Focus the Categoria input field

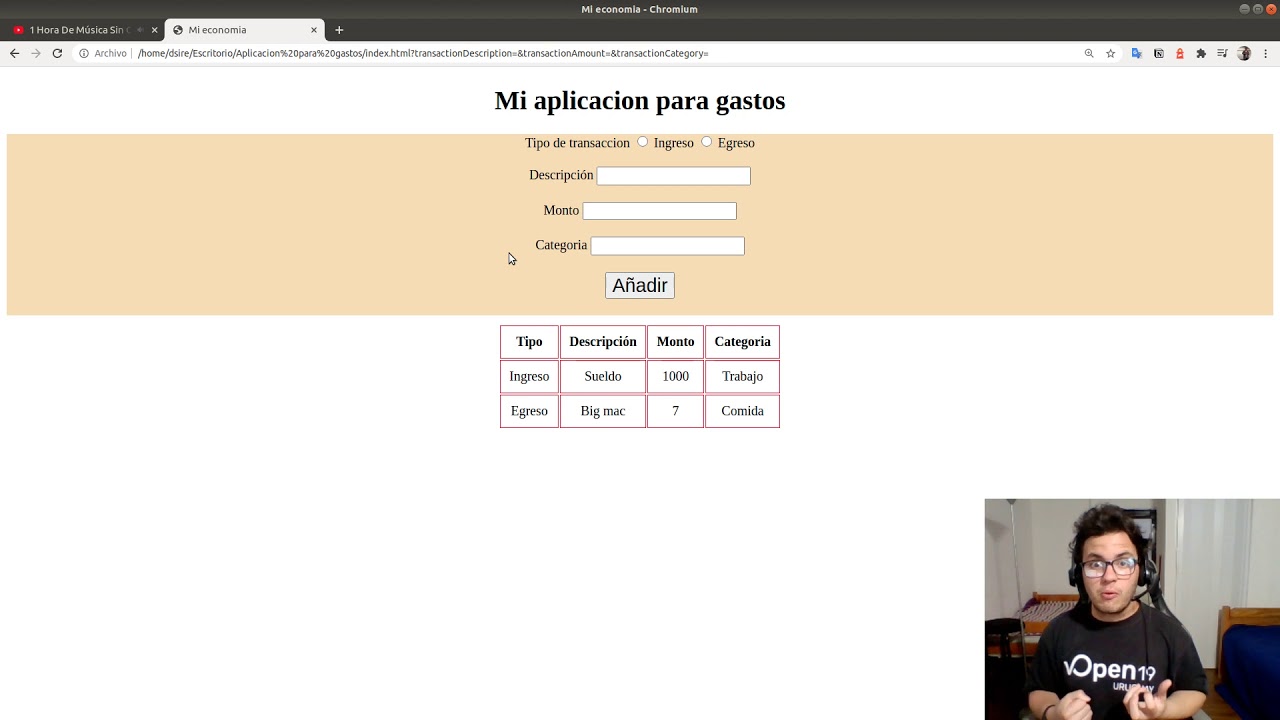(x=667, y=246)
